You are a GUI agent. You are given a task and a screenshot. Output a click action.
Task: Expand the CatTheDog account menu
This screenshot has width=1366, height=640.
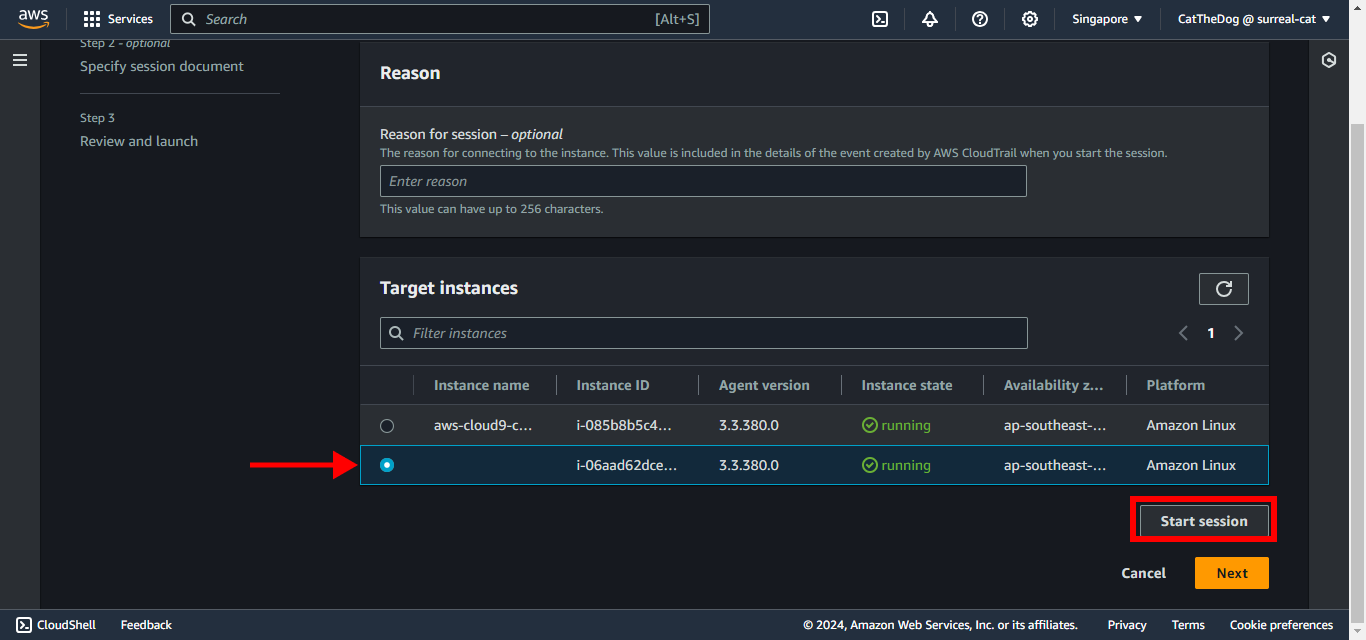point(1254,19)
